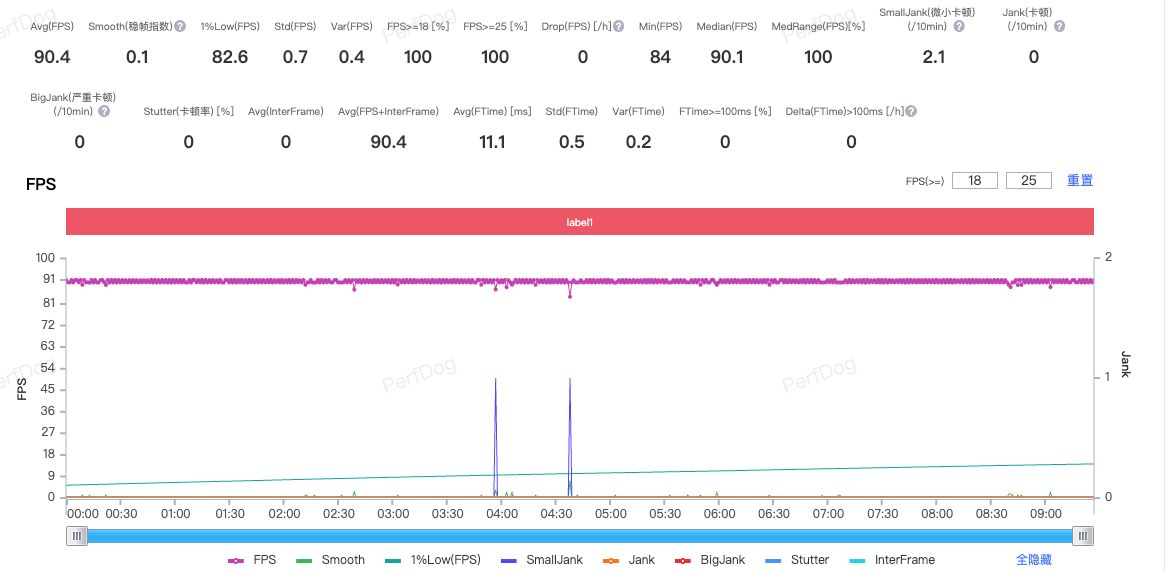
Task: Click the 重置 reset link
Action: [1080, 181]
